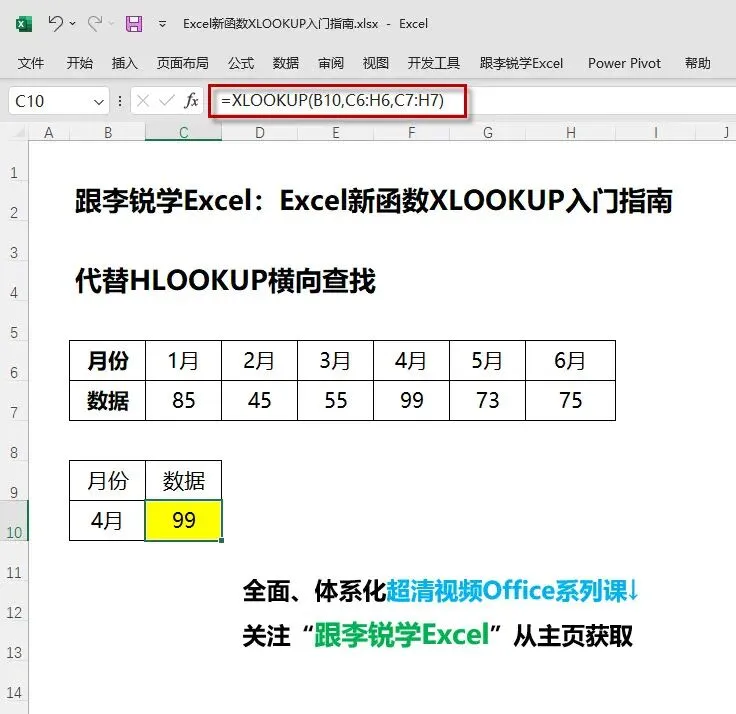Open the 开发工具 ribbon tab

(x=433, y=63)
